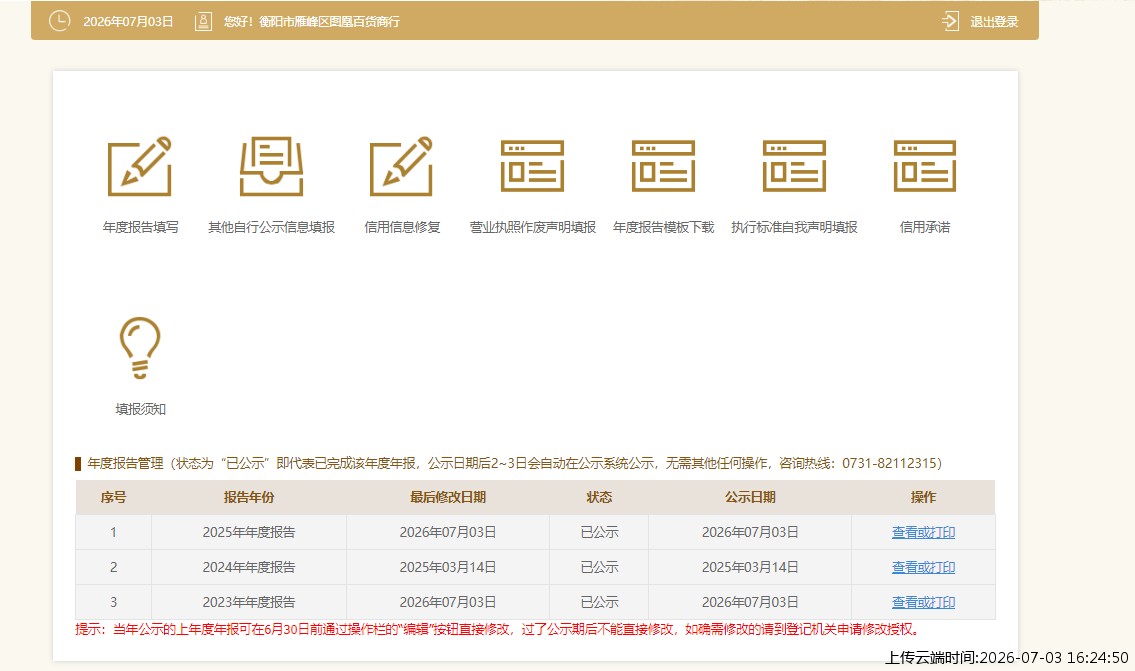This screenshot has width=1135, height=671.
Task: Click the 状态 column header
Action: [x=599, y=497]
